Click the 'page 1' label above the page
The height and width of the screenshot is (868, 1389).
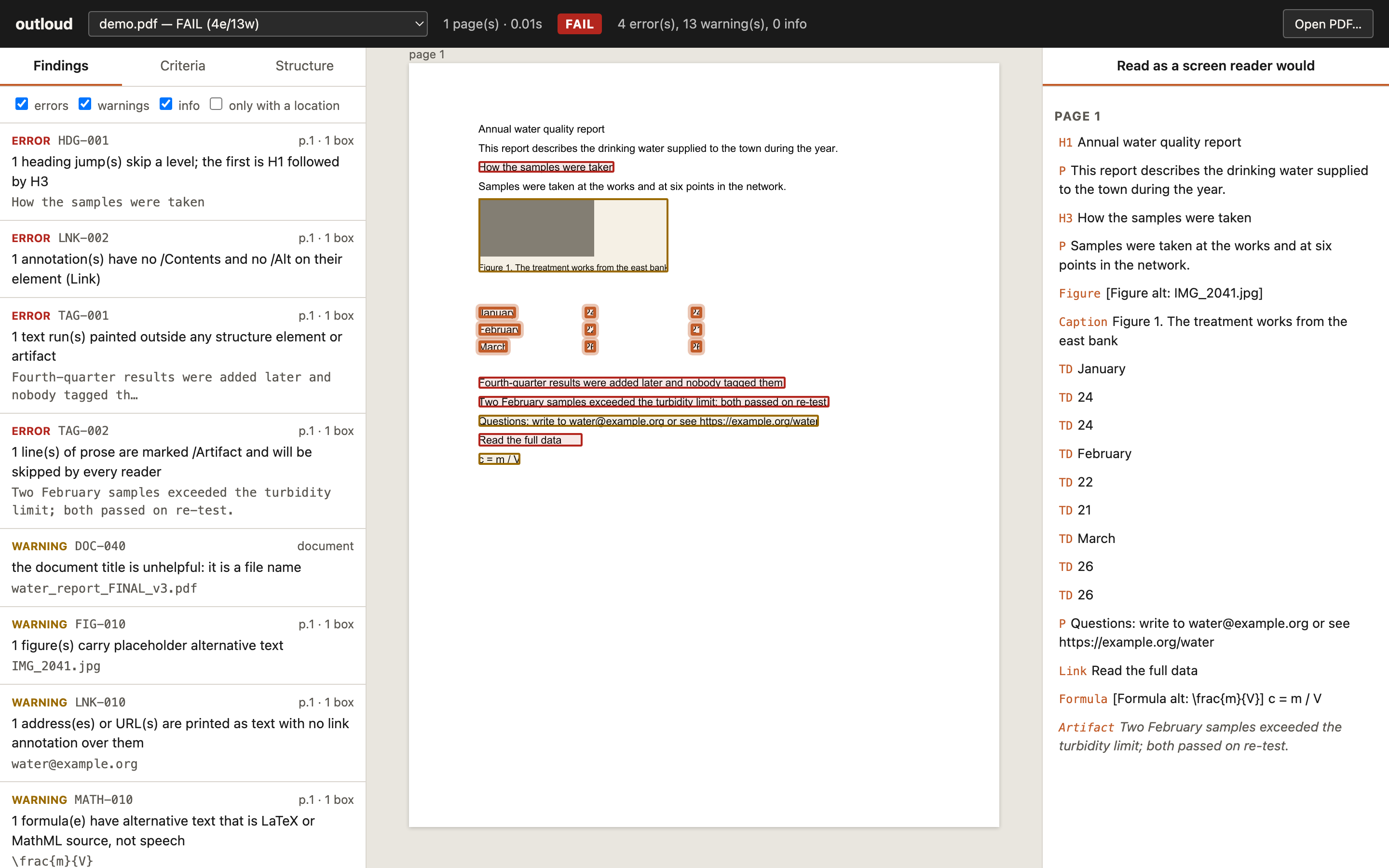tap(426, 54)
